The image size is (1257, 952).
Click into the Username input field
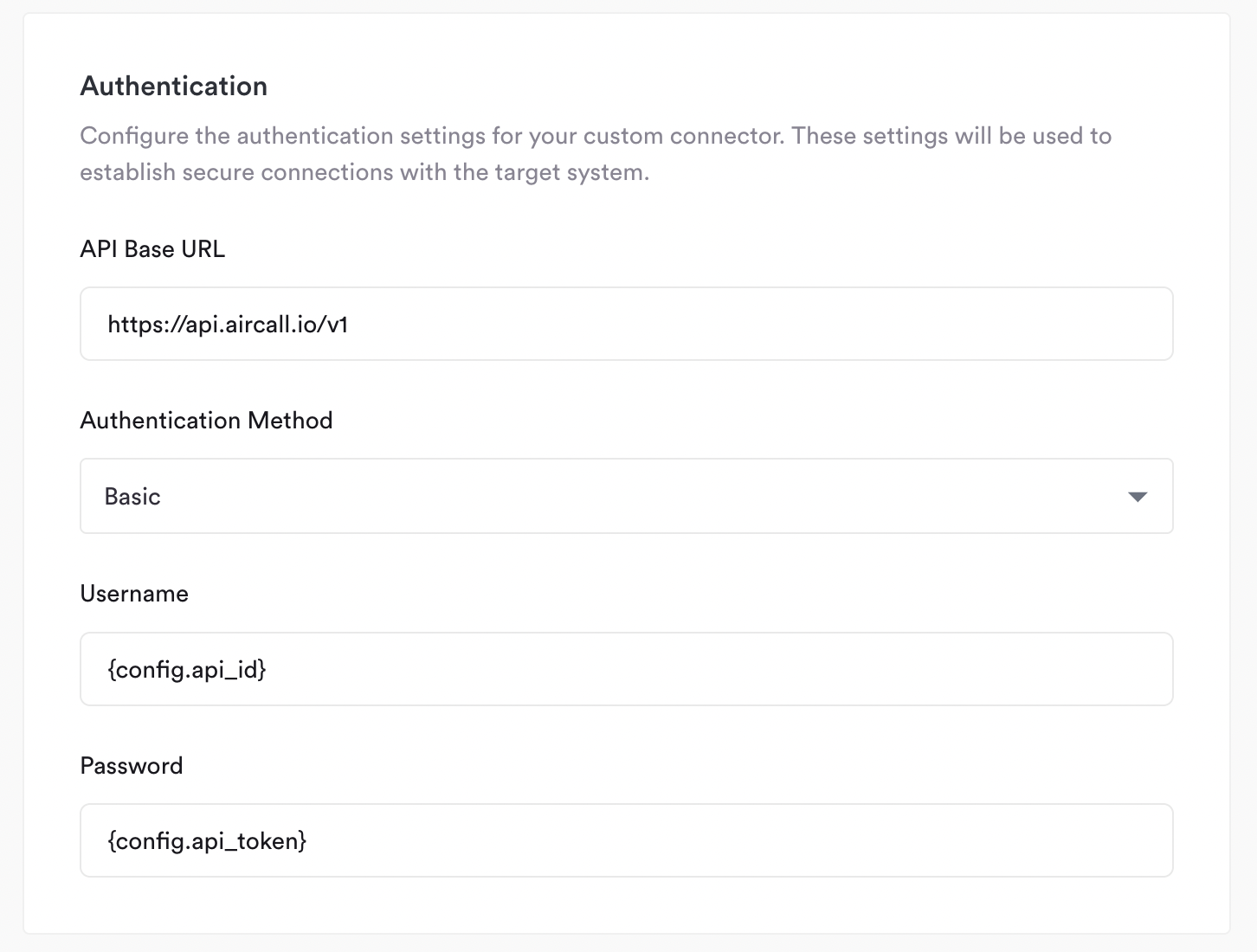[x=627, y=669]
